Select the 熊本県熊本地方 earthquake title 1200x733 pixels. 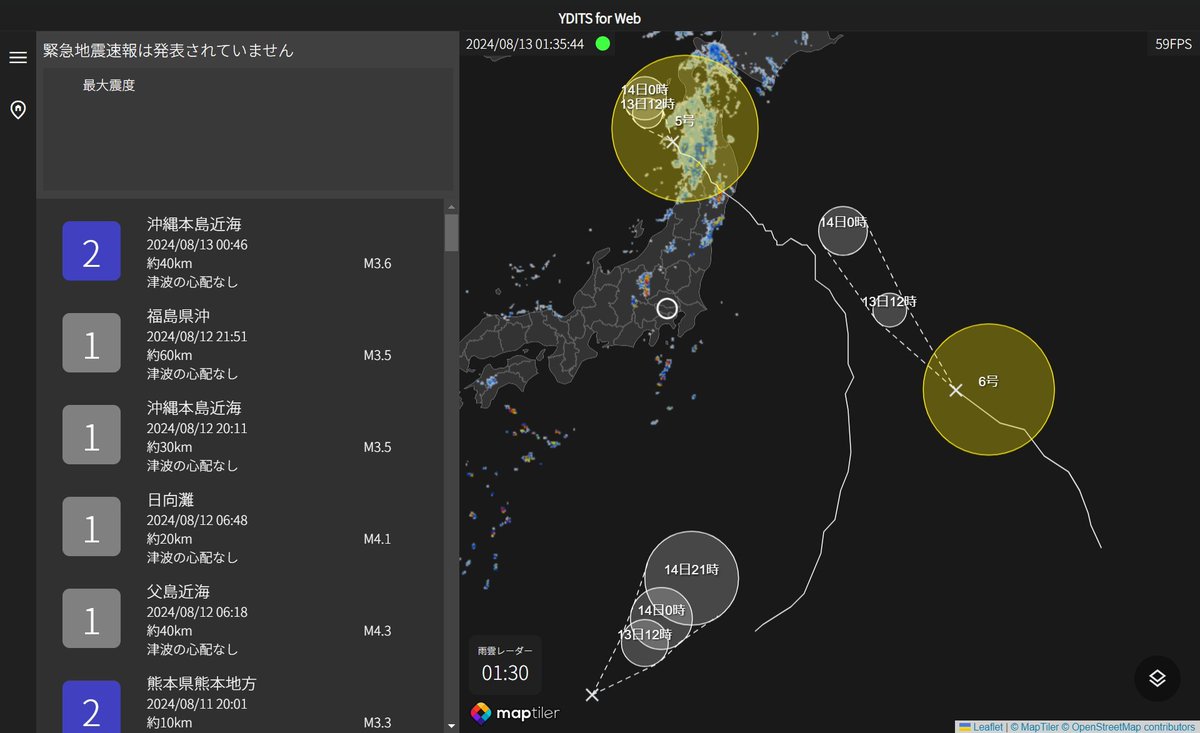(x=202, y=684)
